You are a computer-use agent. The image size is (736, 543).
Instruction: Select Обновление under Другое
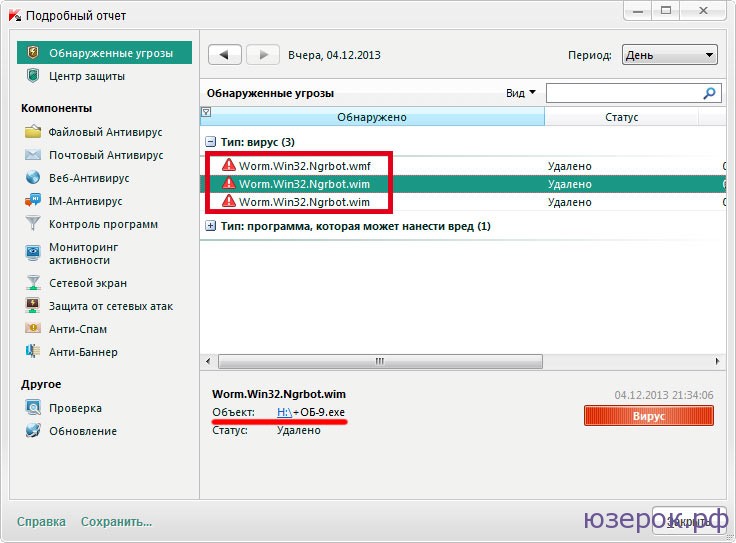(x=83, y=431)
